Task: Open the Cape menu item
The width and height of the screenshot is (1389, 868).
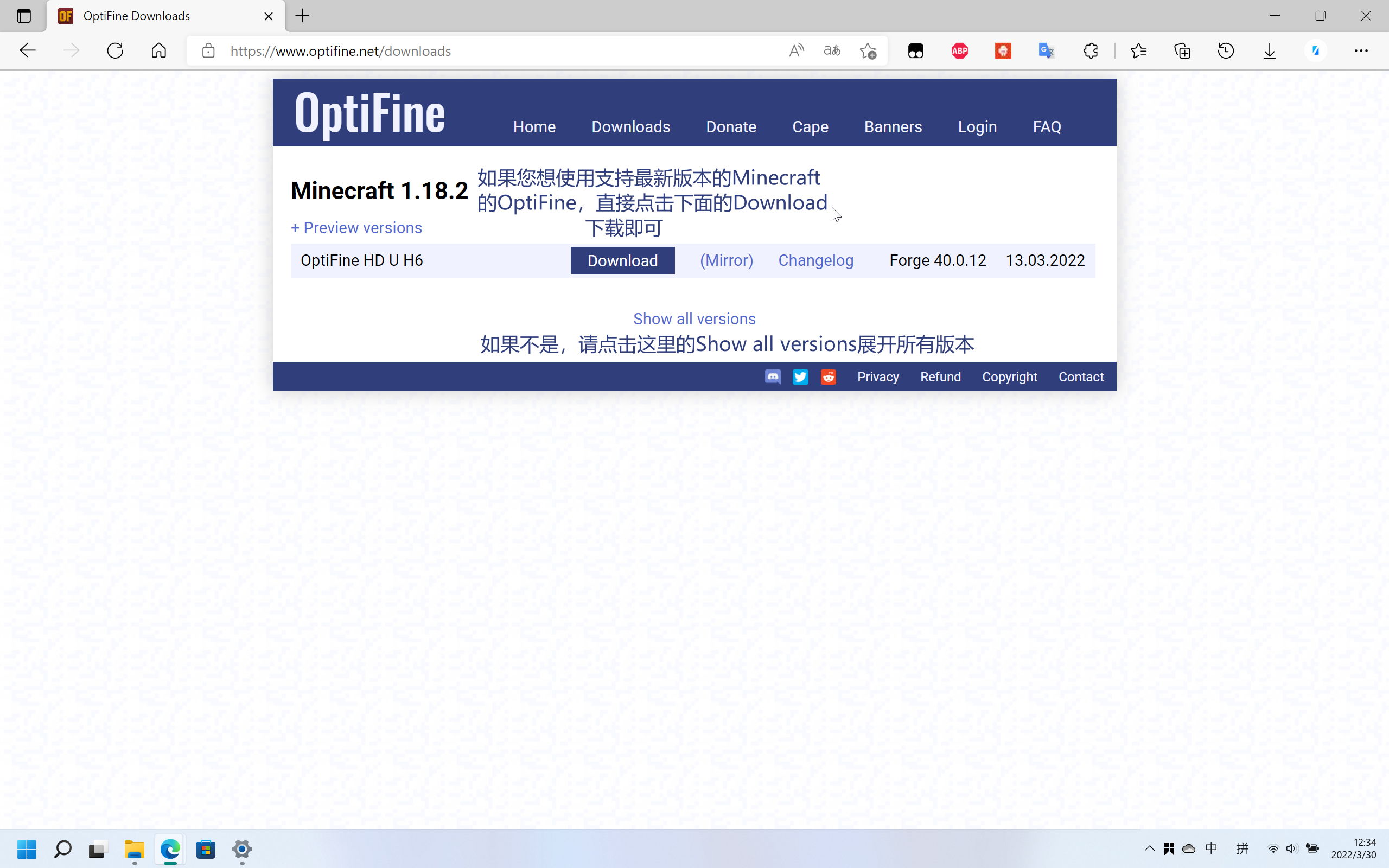Action: pos(811,127)
